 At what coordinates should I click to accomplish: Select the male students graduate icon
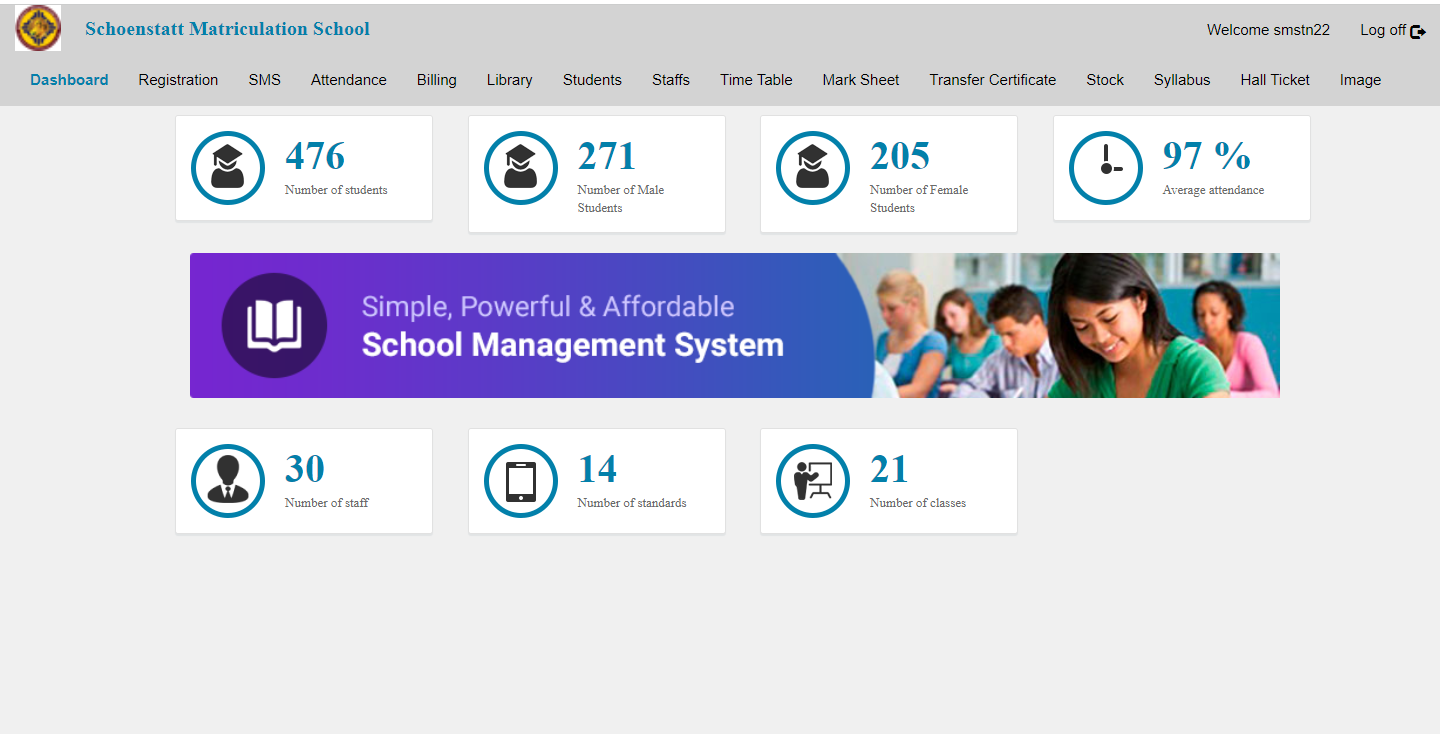click(521, 168)
